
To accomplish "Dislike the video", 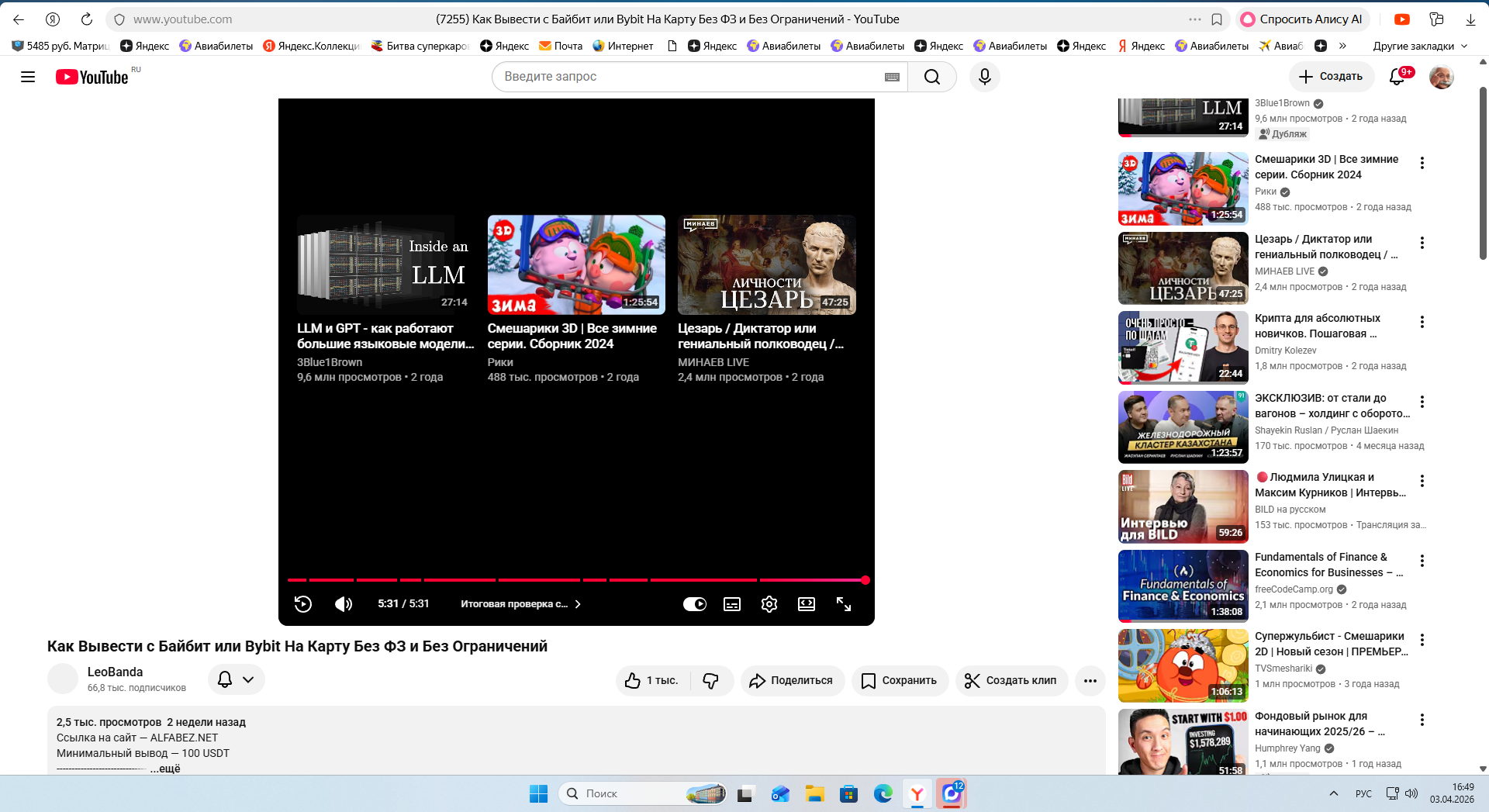I will [x=711, y=681].
